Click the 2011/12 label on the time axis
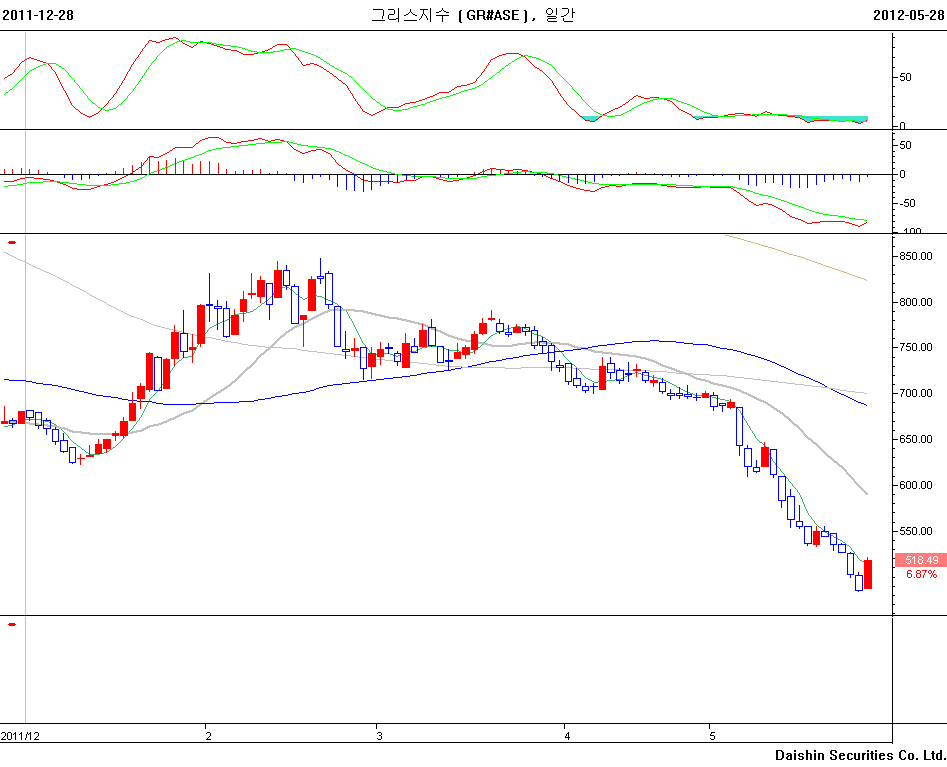Image resolution: width=947 pixels, height=767 pixels. 21,736
